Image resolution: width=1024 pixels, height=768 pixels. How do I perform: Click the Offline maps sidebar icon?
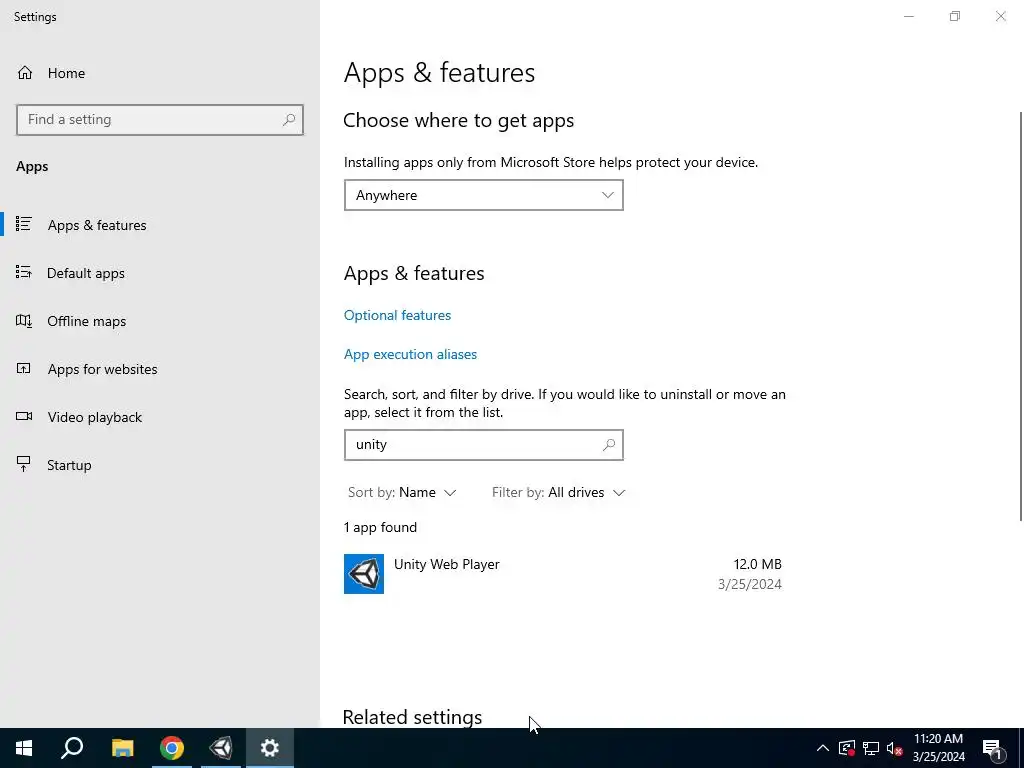[x=24, y=321]
